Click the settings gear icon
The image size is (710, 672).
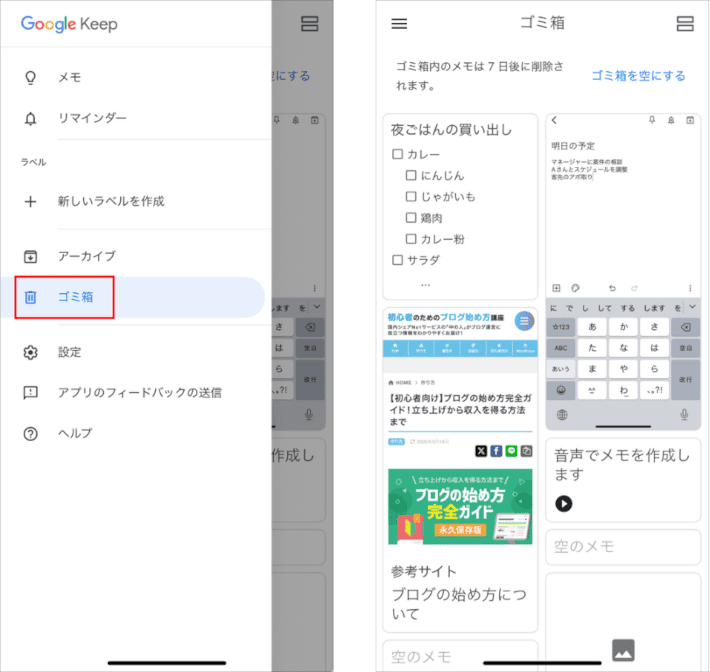click(30, 352)
